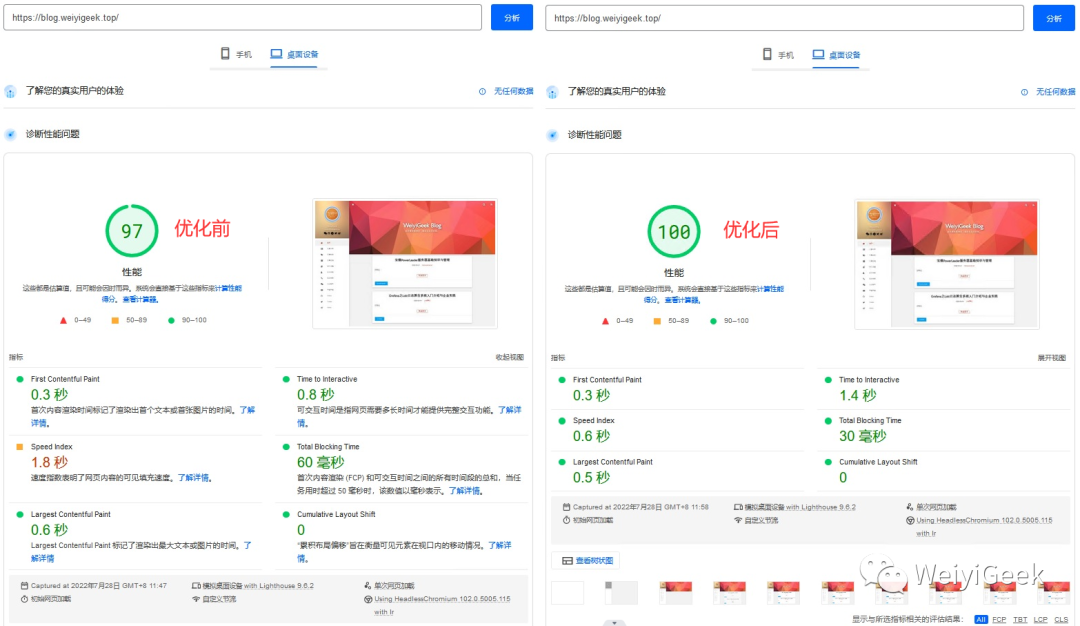
Task: Select 桌面设备 tab in the 优化后 panel
Action: (x=836, y=55)
